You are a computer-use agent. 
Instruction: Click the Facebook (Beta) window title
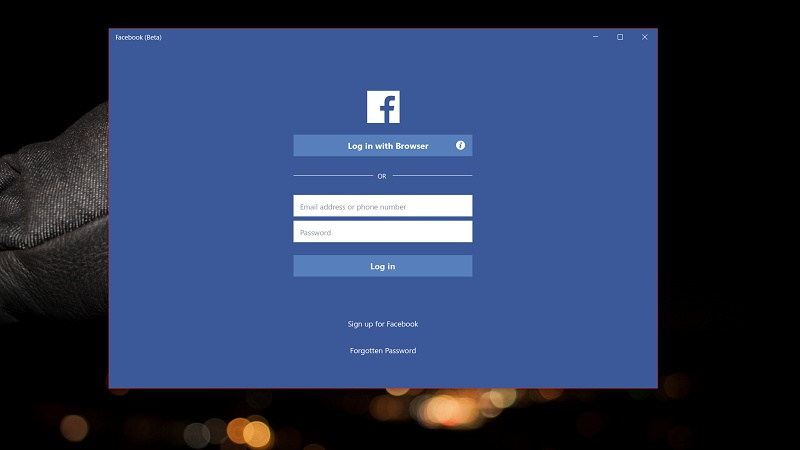coord(138,37)
